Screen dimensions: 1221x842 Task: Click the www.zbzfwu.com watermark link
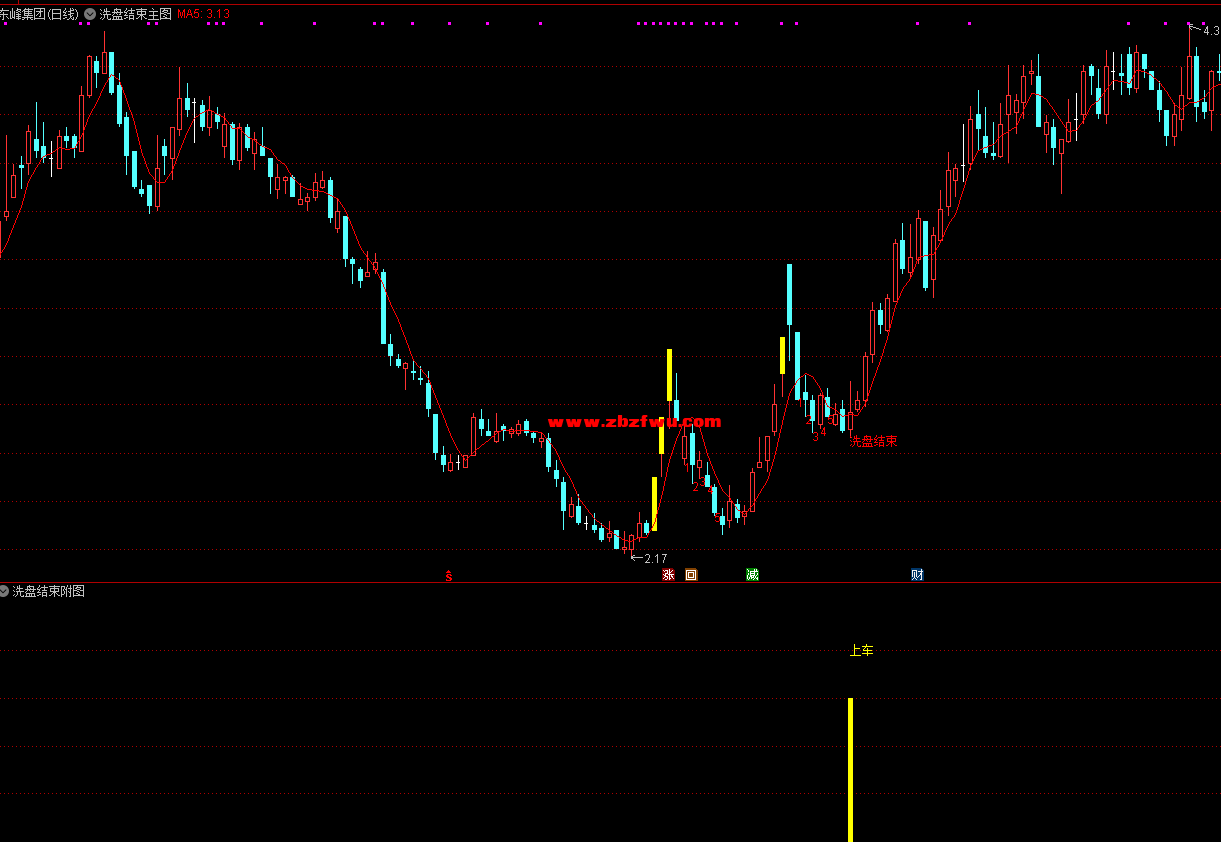(634, 422)
